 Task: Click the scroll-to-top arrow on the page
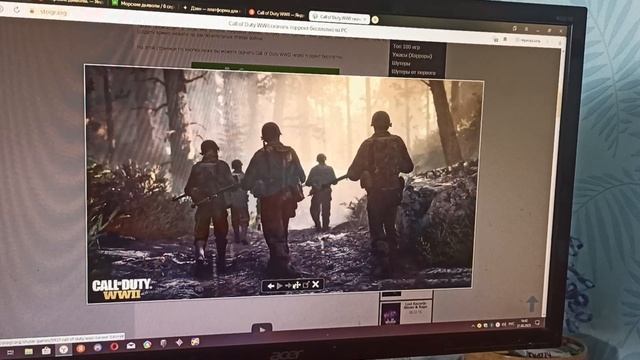pyautogui.click(x=532, y=304)
